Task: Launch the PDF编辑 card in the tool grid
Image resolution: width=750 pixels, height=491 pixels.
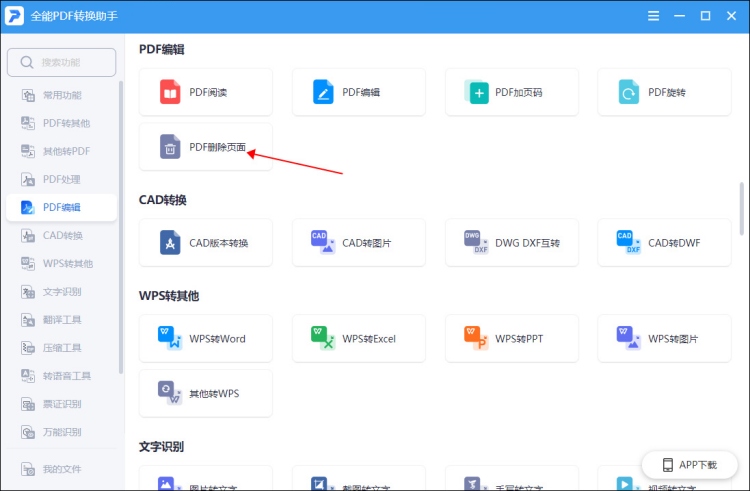Action: click(359, 92)
